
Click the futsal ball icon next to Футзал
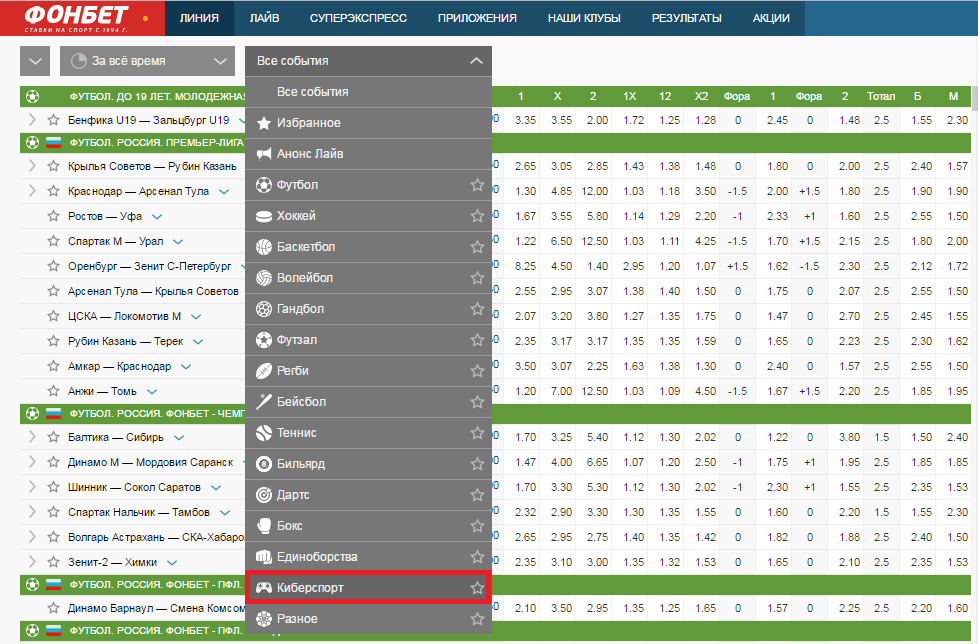(264, 340)
